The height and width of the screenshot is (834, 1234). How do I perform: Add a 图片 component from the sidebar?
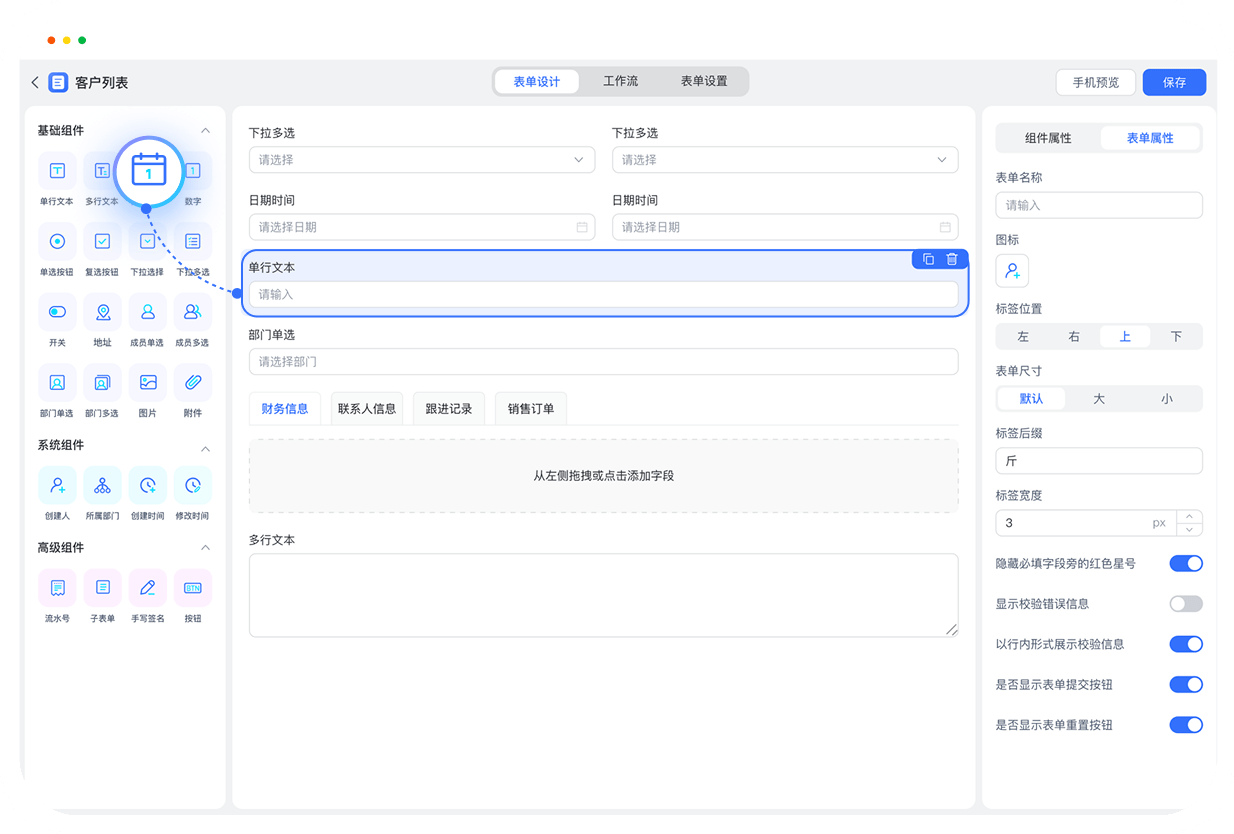coord(147,382)
